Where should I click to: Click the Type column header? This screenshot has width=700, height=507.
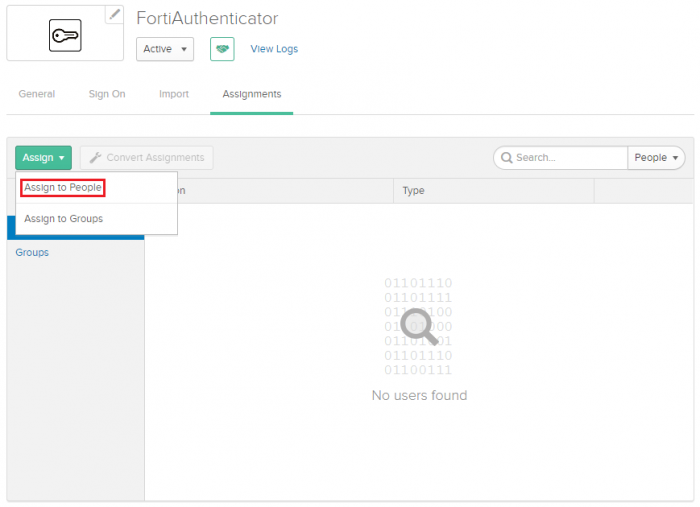click(x=414, y=190)
